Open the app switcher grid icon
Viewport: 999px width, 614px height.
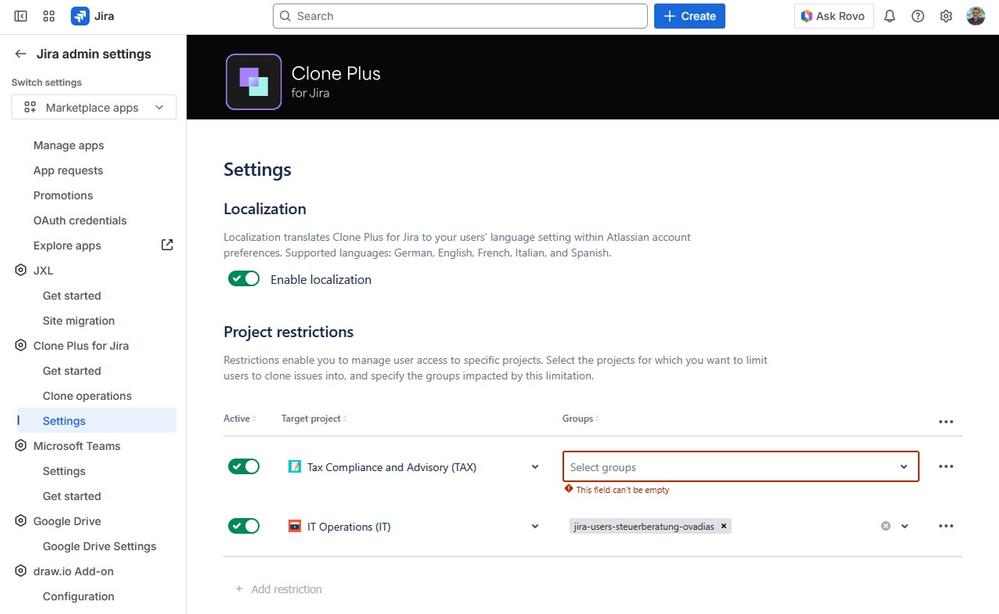click(49, 16)
